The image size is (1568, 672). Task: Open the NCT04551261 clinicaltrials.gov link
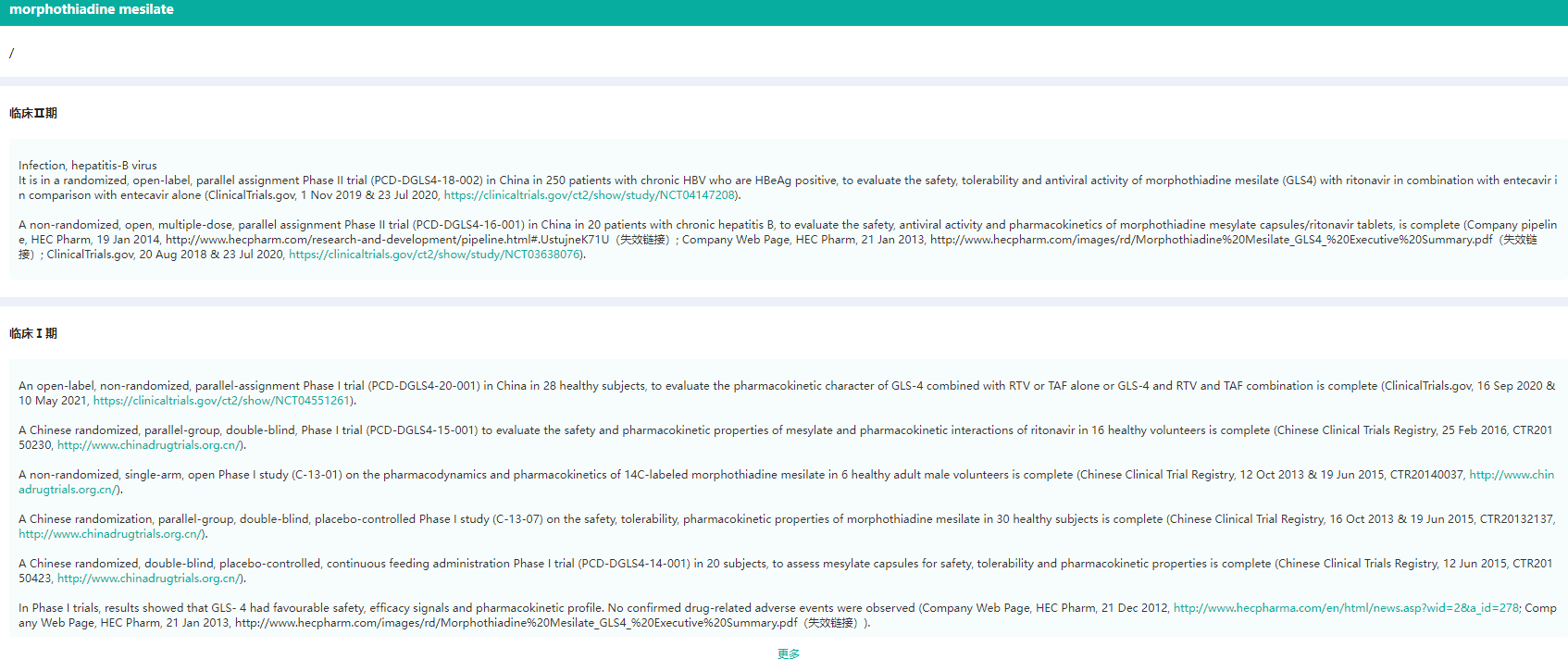click(x=222, y=401)
